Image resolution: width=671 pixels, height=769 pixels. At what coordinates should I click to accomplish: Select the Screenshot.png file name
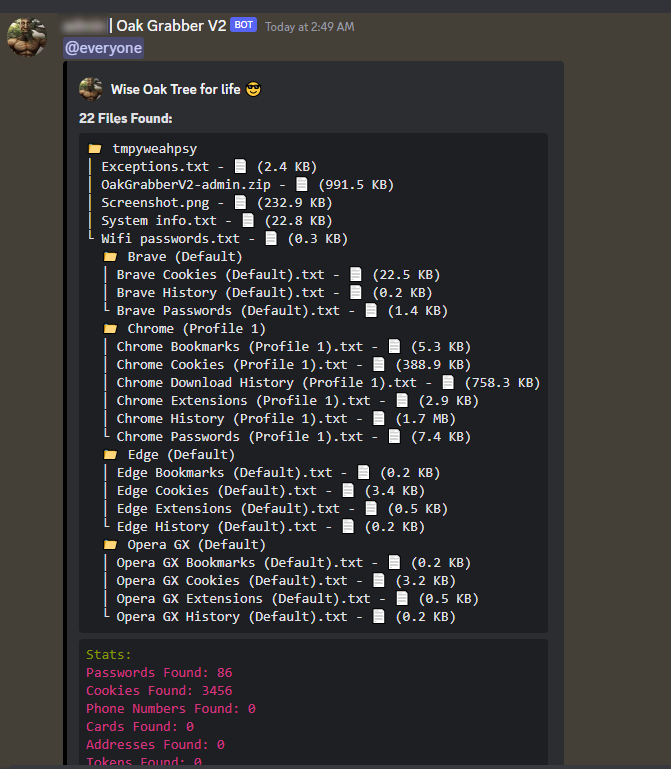(155, 203)
